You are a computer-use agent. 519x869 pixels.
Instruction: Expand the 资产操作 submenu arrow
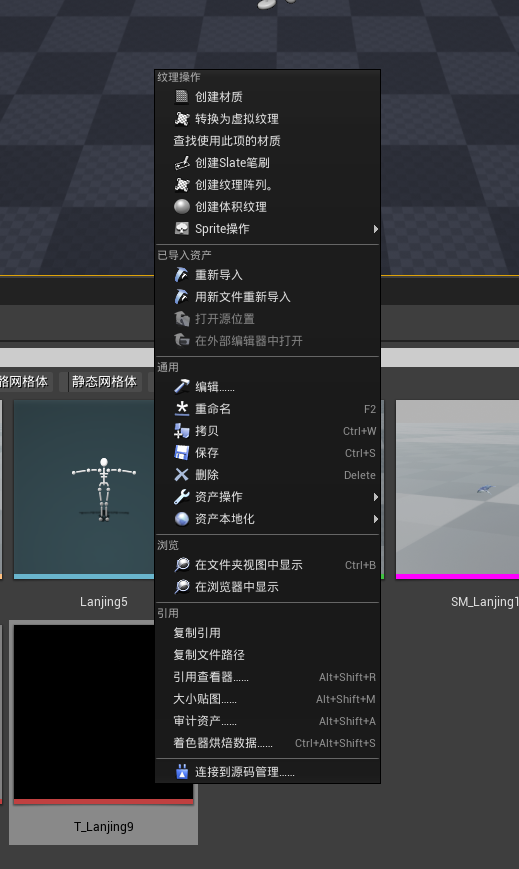375,497
